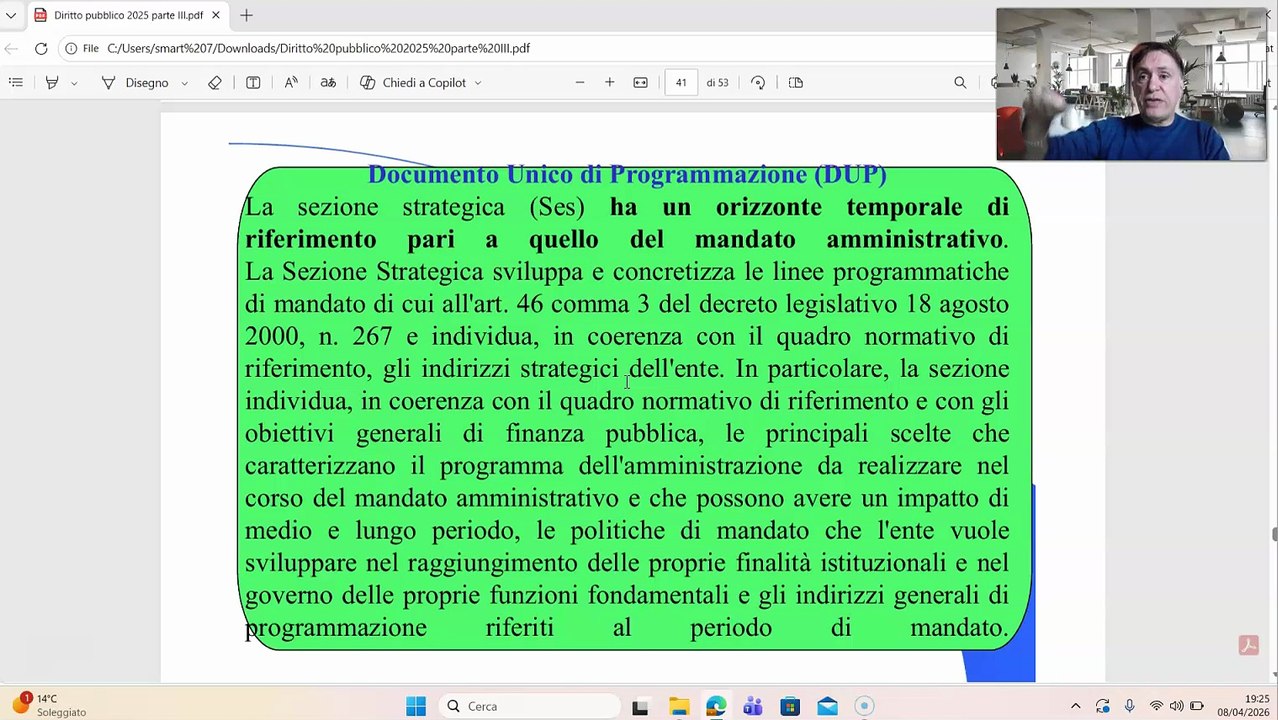The width and height of the screenshot is (1278, 720).
Task: Add a text box with the text tool
Action: point(253,83)
